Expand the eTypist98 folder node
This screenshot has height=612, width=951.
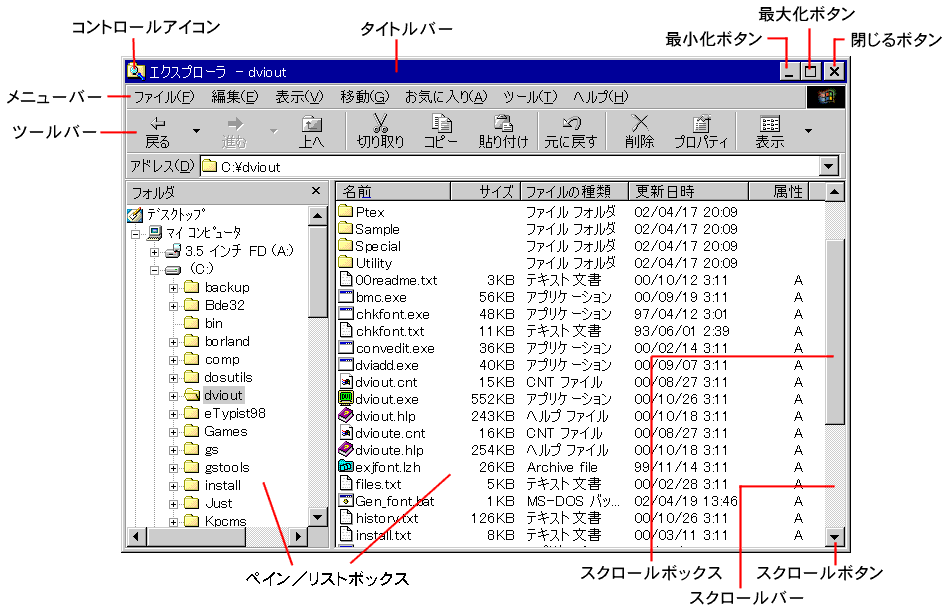coord(173,414)
